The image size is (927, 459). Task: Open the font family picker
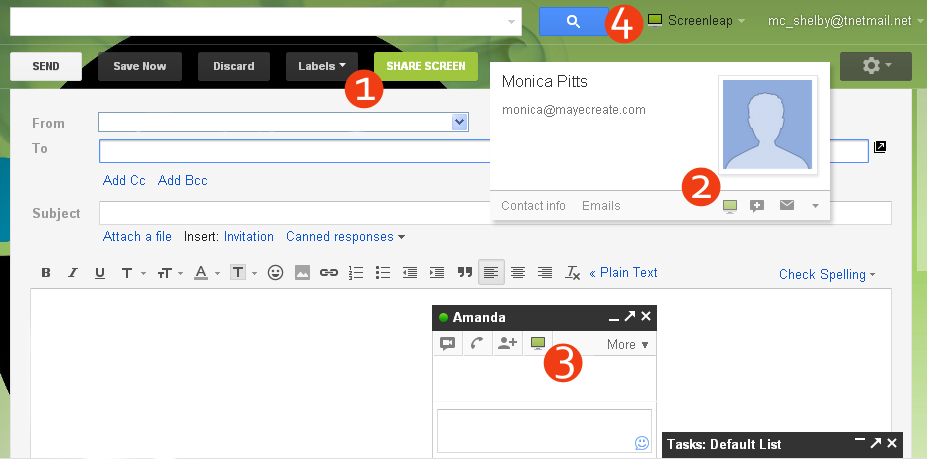pos(133,273)
